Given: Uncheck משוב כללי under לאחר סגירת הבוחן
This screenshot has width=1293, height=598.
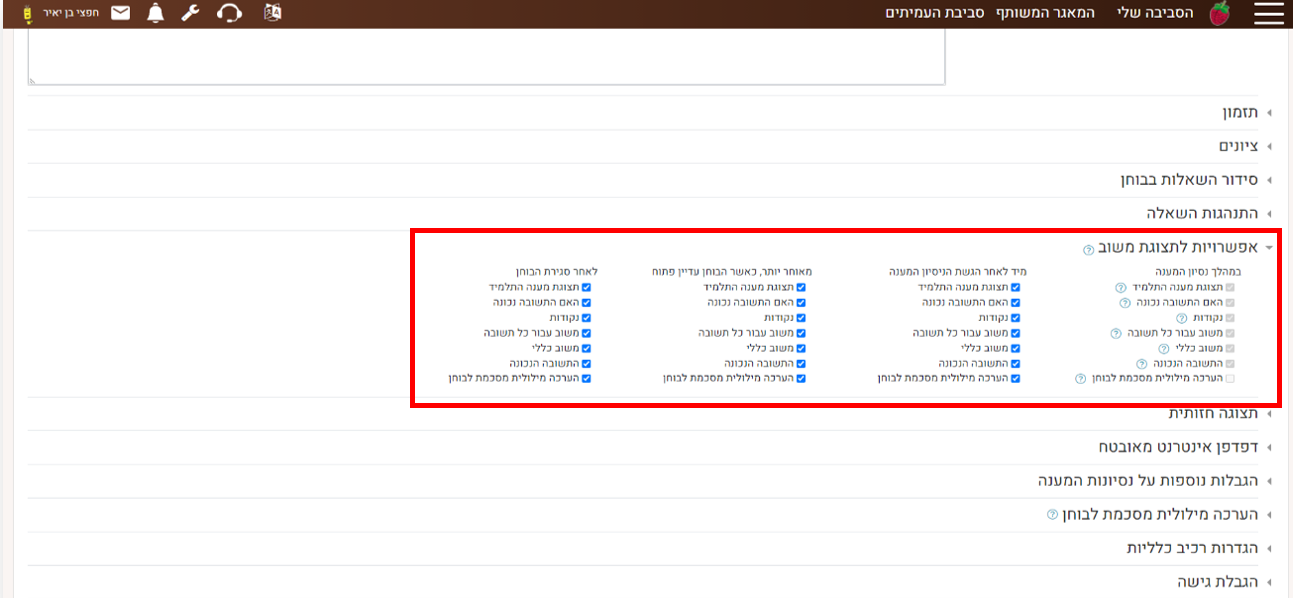Looking at the screenshot, I should [587, 348].
